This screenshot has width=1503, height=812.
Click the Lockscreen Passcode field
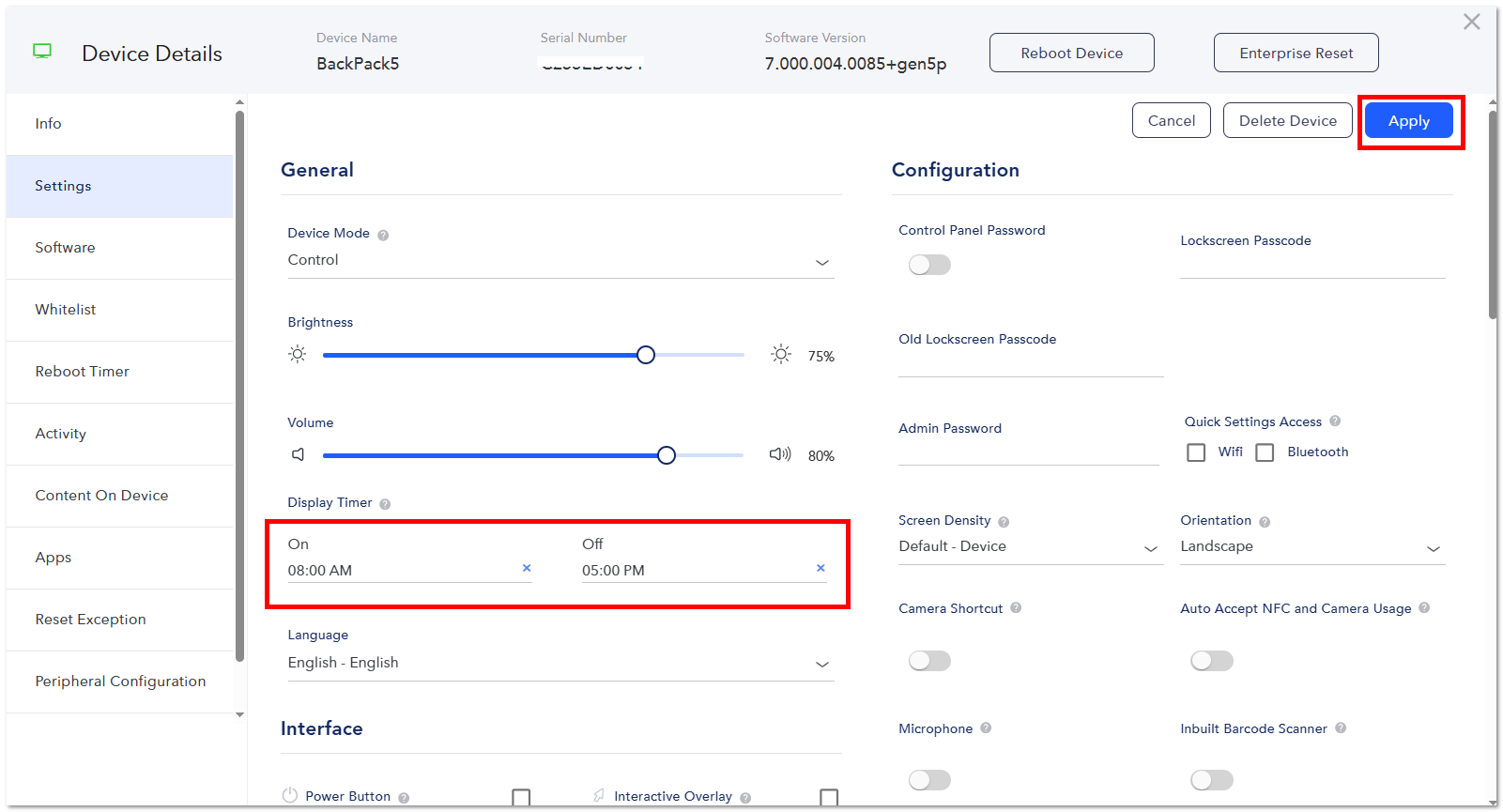(1312, 265)
